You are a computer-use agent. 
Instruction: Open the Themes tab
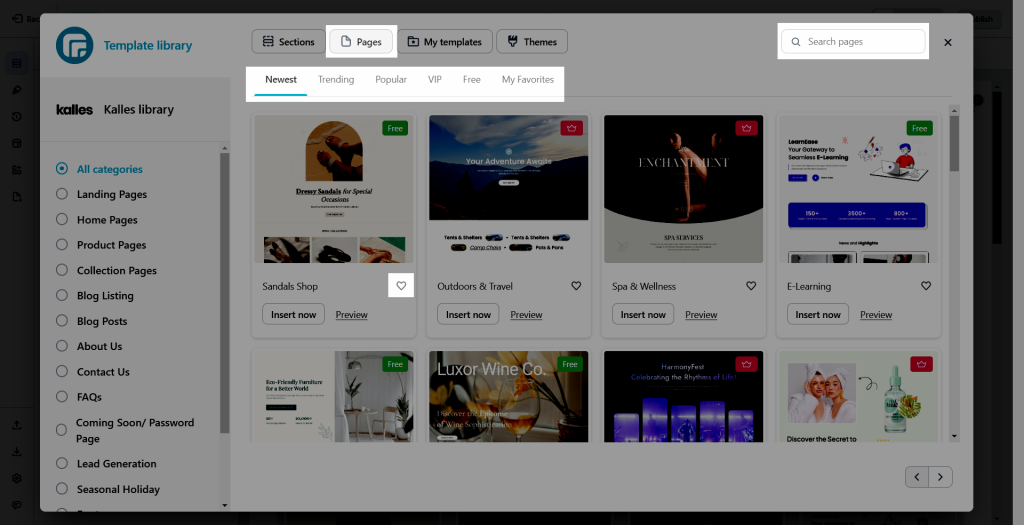[532, 42]
